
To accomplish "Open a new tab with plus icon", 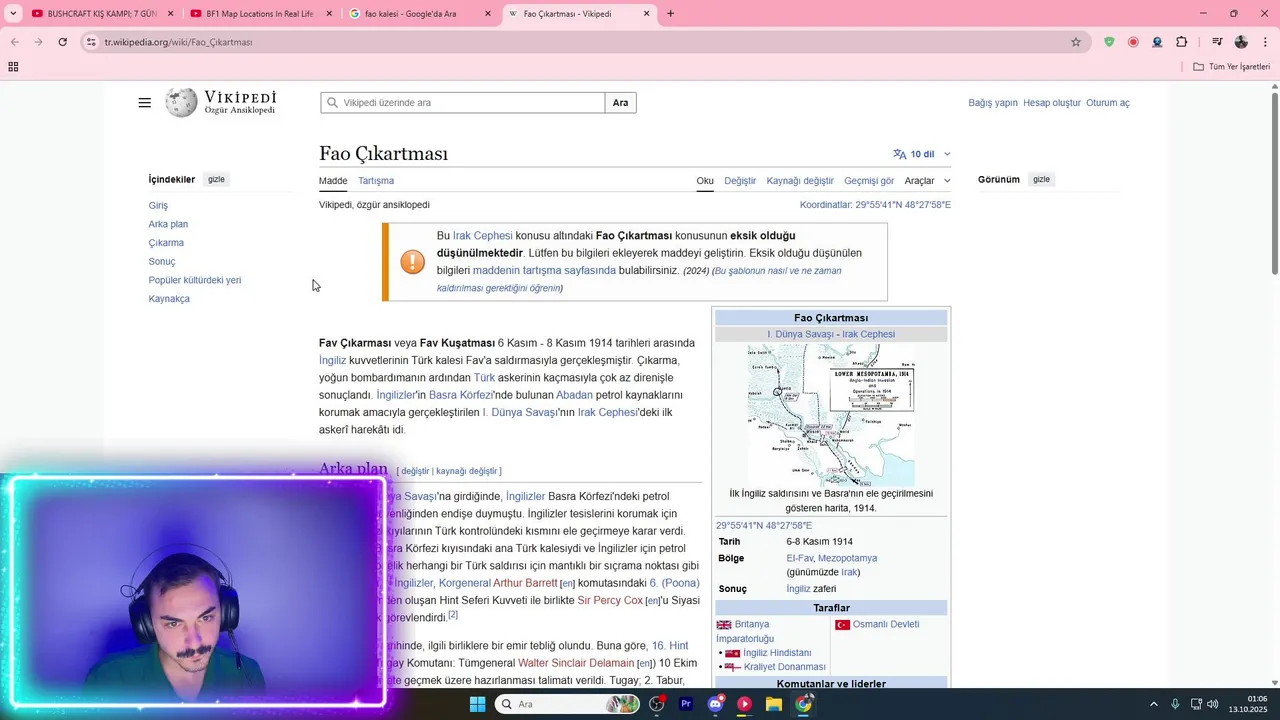I will (x=670, y=14).
